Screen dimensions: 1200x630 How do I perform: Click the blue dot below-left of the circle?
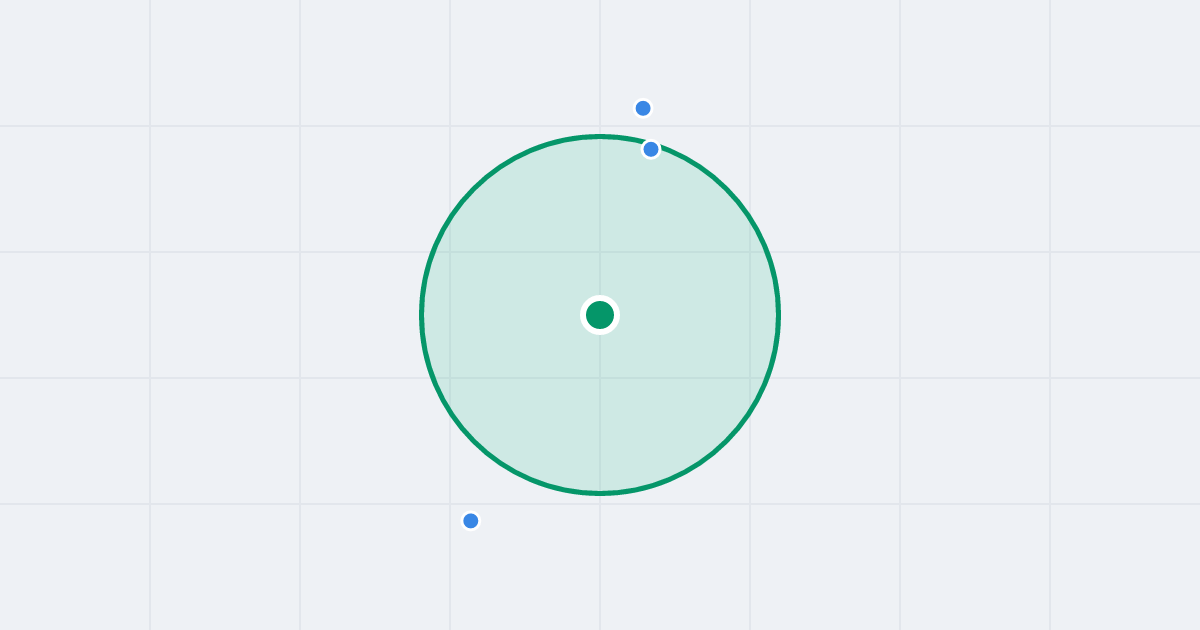pyautogui.click(x=471, y=521)
